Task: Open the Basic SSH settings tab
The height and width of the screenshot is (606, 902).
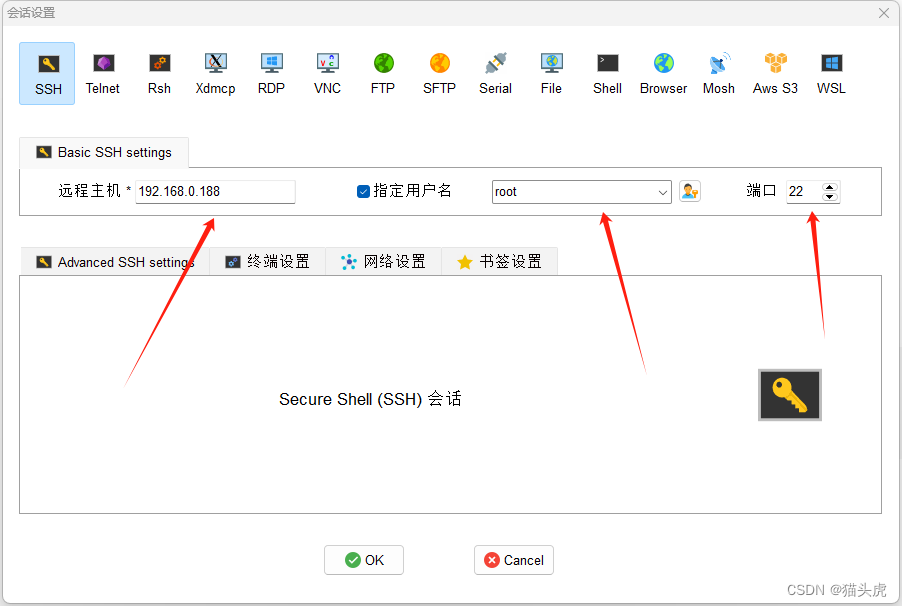Action: tap(104, 153)
